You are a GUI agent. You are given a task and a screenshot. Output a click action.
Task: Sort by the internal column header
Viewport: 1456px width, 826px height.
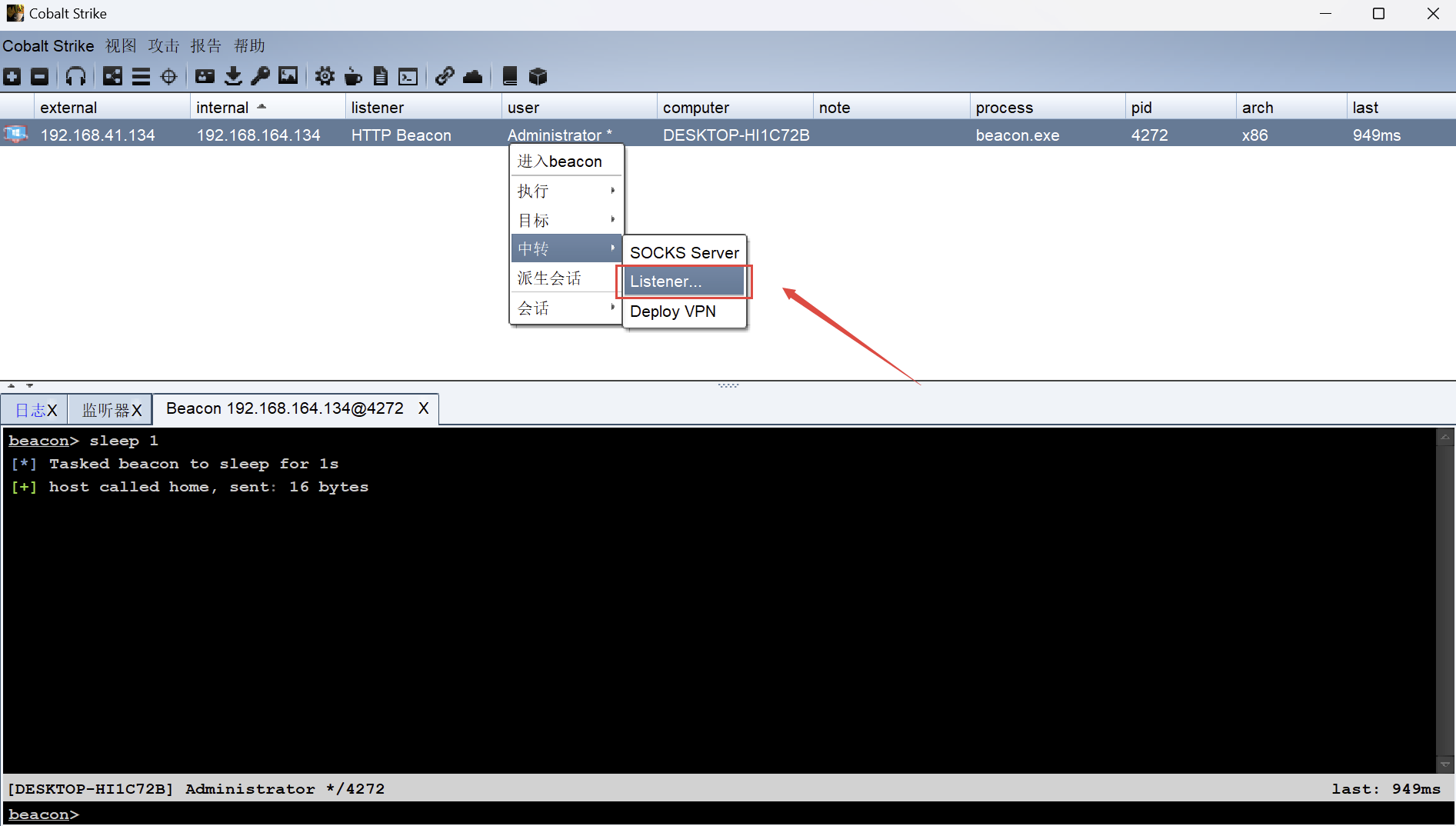click(268, 108)
